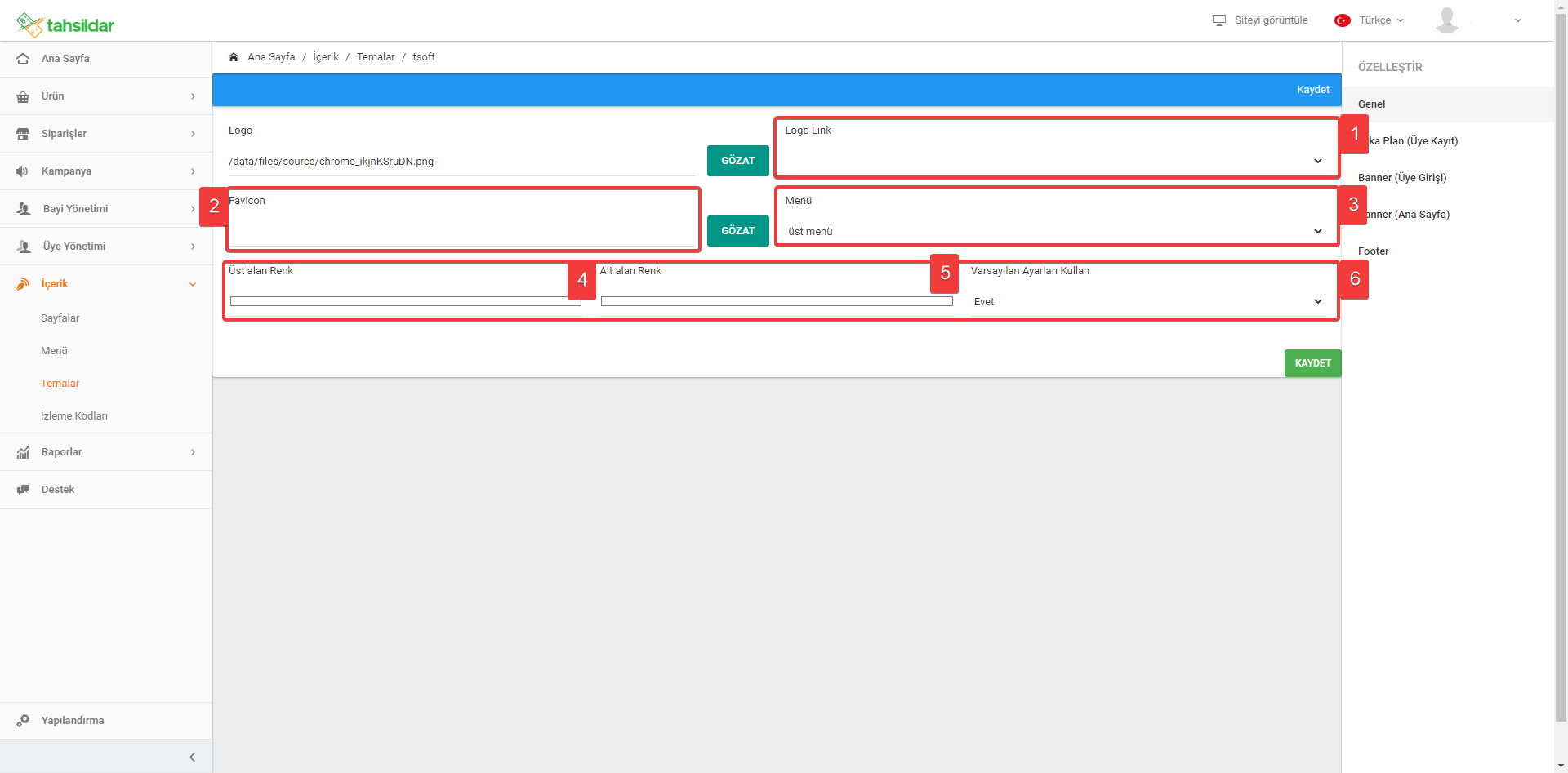This screenshot has height=773, width=1568.
Task: Open Varsayılan Ayarları Kullan dropdown
Action: point(1148,301)
